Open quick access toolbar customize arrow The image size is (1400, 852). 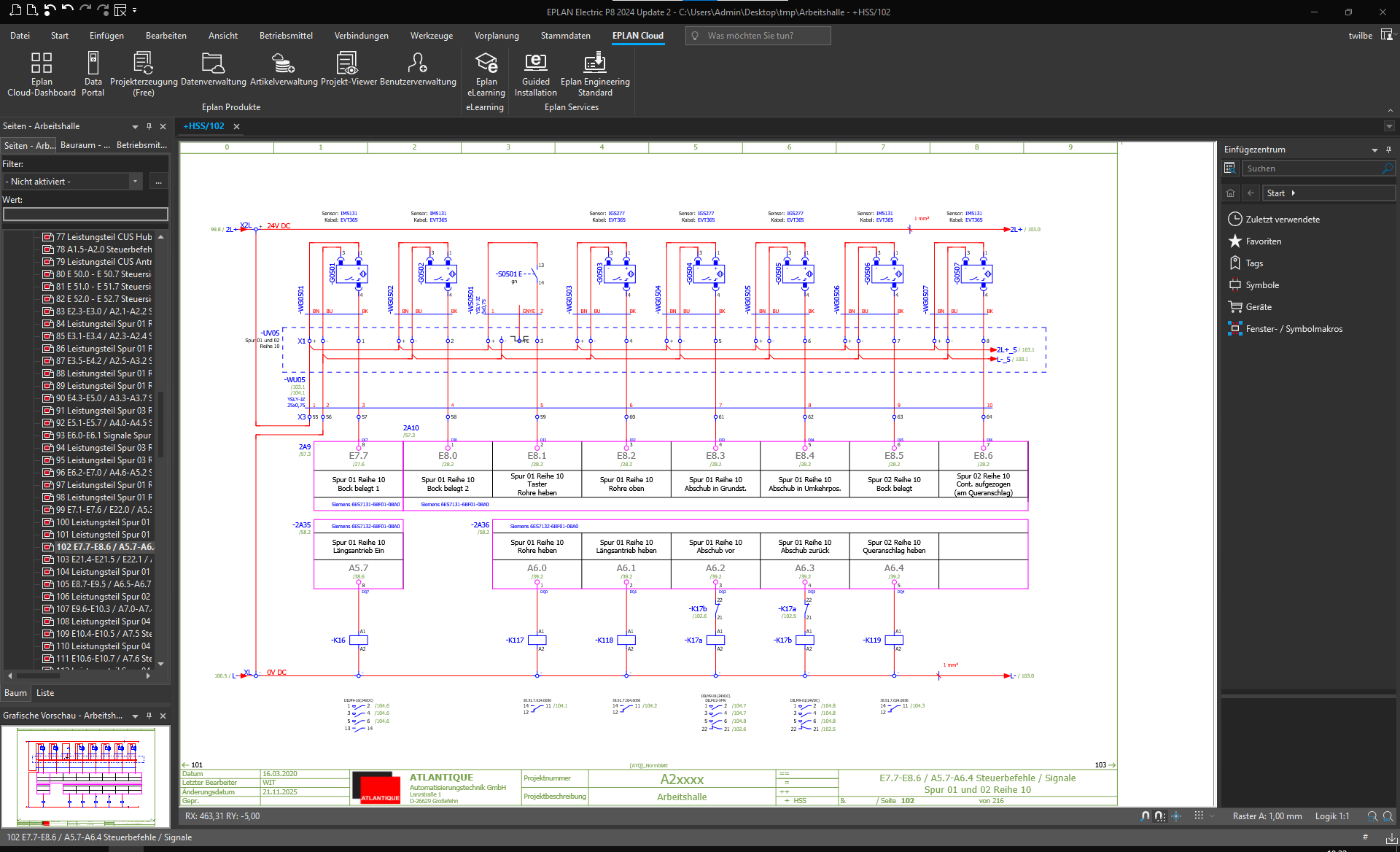tap(135, 11)
